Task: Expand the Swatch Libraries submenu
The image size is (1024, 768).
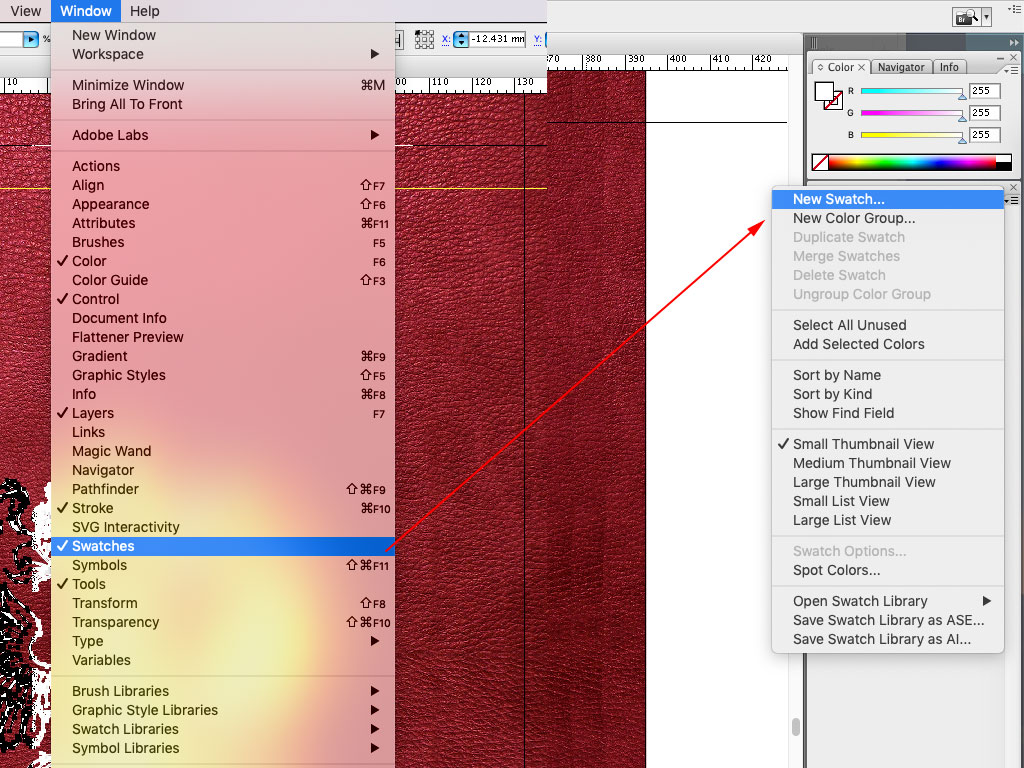Action: (x=223, y=729)
